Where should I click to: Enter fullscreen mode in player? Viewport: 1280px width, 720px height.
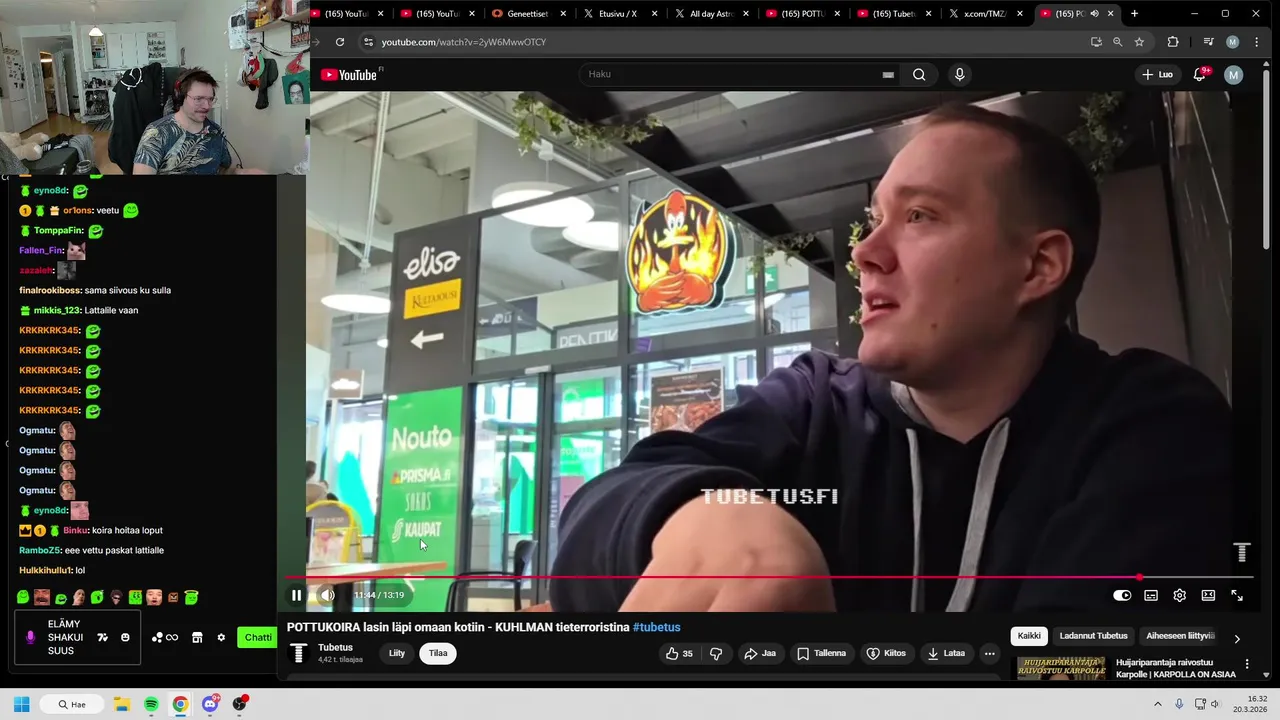1237,595
